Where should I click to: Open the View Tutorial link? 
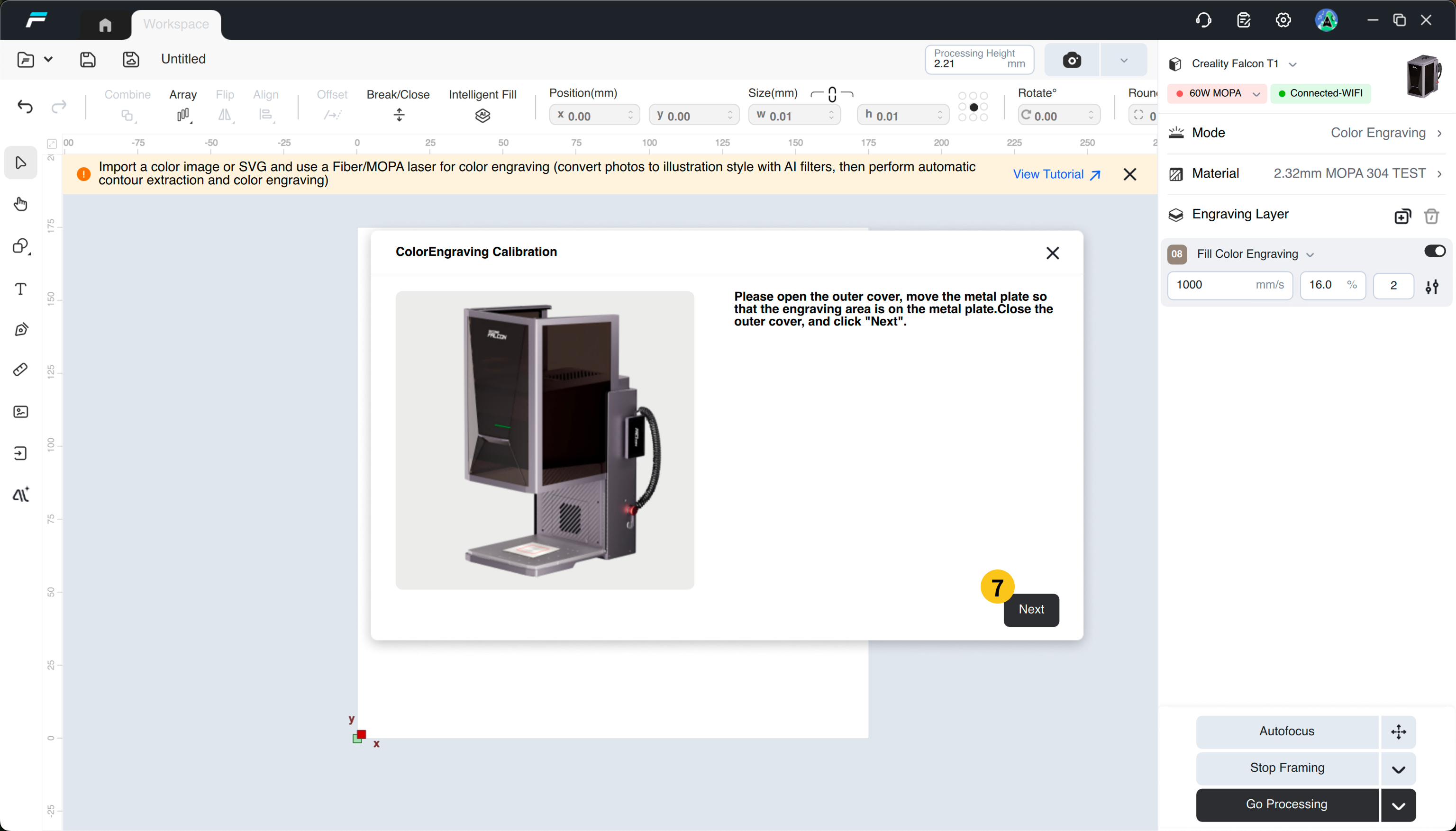click(1056, 175)
